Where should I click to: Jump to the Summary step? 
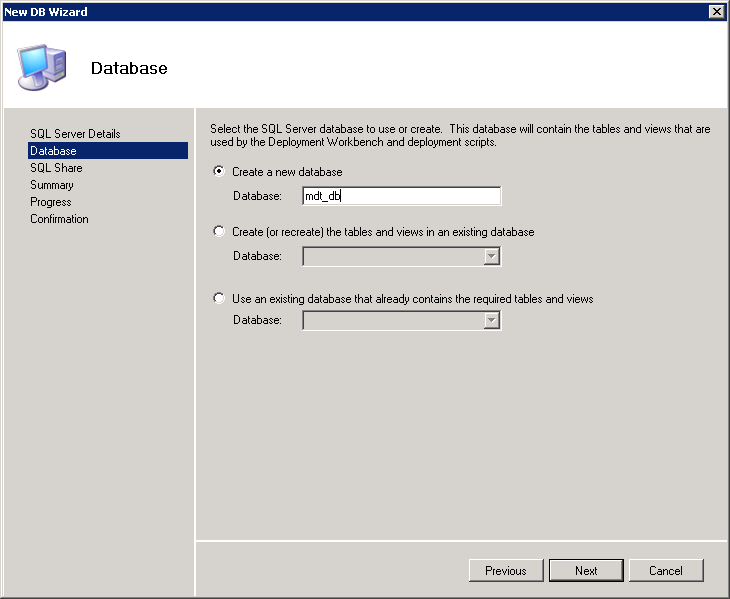tap(52, 185)
